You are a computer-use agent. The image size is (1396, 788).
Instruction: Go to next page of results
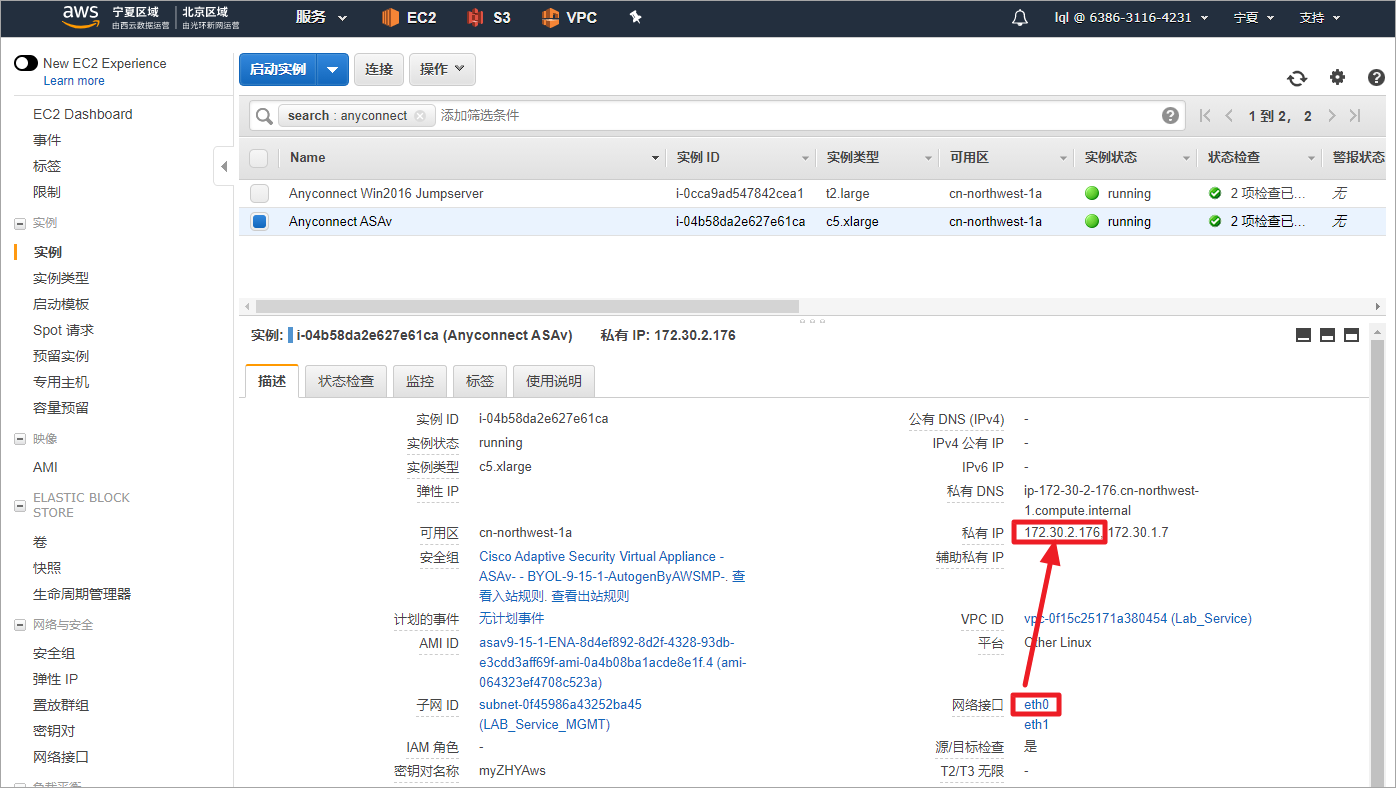(1331, 116)
